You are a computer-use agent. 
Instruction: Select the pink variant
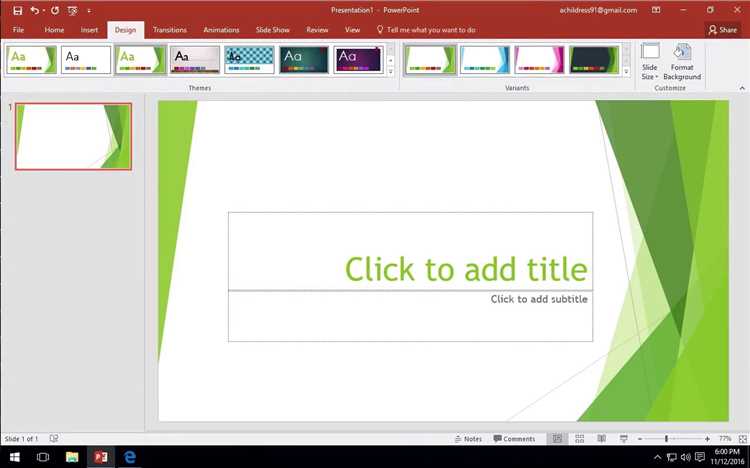point(539,60)
